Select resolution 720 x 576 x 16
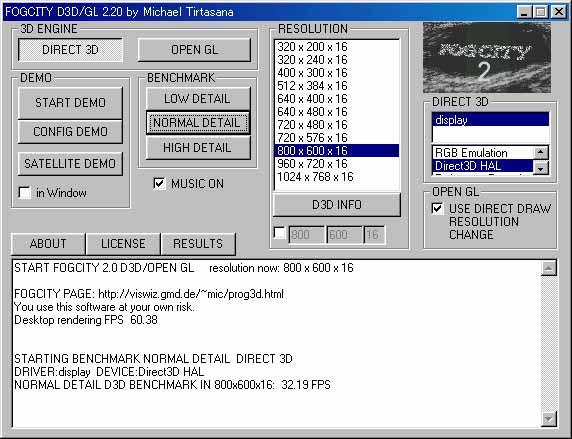This screenshot has width=572, height=439. (x=337, y=138)
